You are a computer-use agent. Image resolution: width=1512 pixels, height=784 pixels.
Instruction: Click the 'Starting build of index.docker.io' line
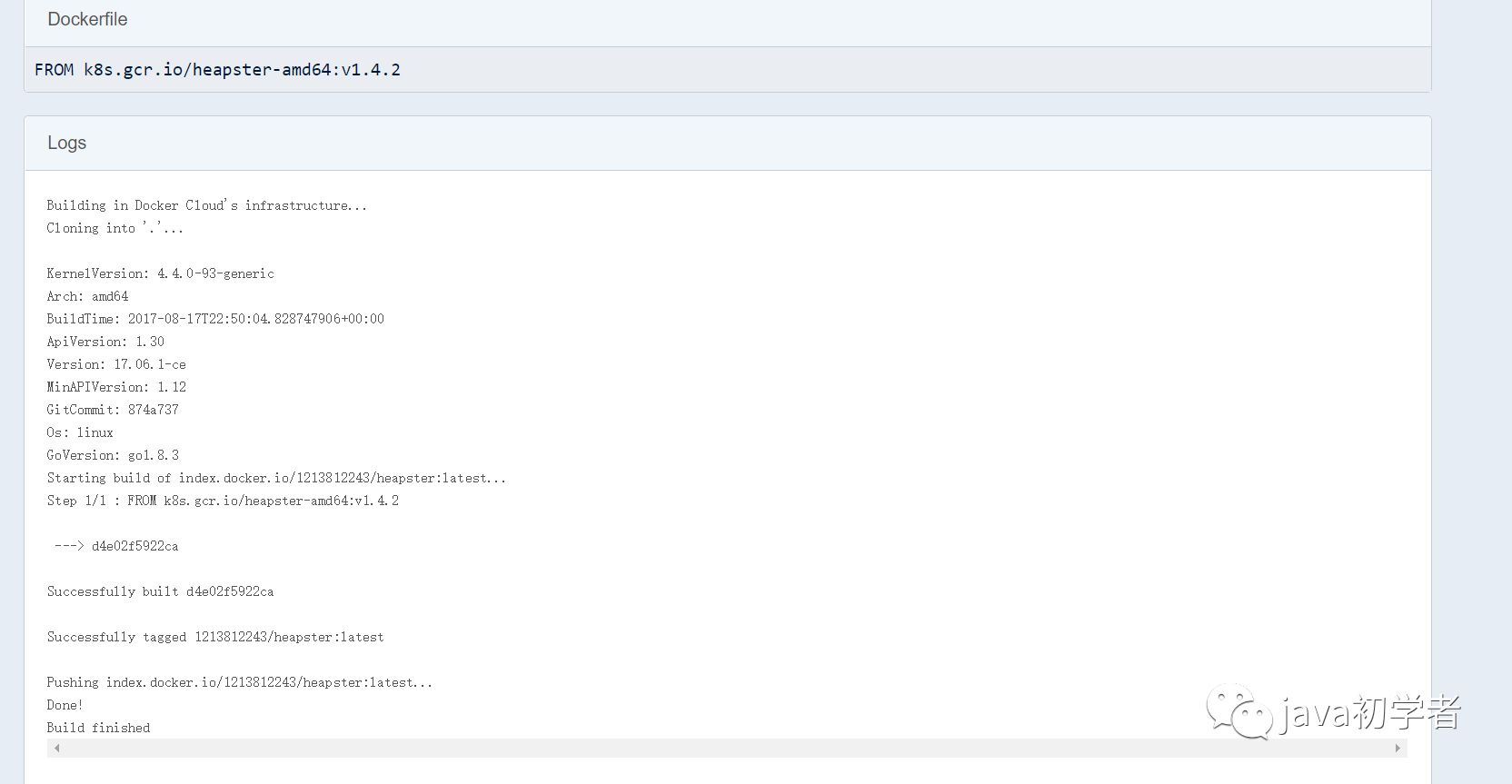click(276, 478)
